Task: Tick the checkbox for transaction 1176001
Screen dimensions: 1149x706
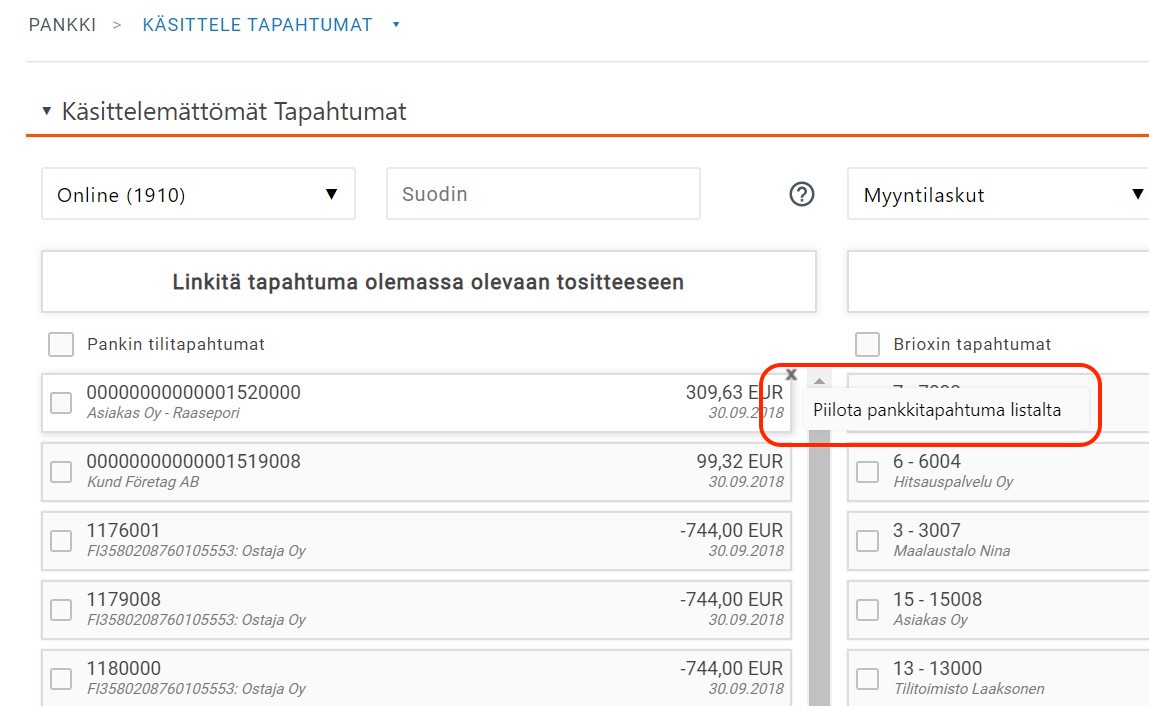Action: click(61, 541)
